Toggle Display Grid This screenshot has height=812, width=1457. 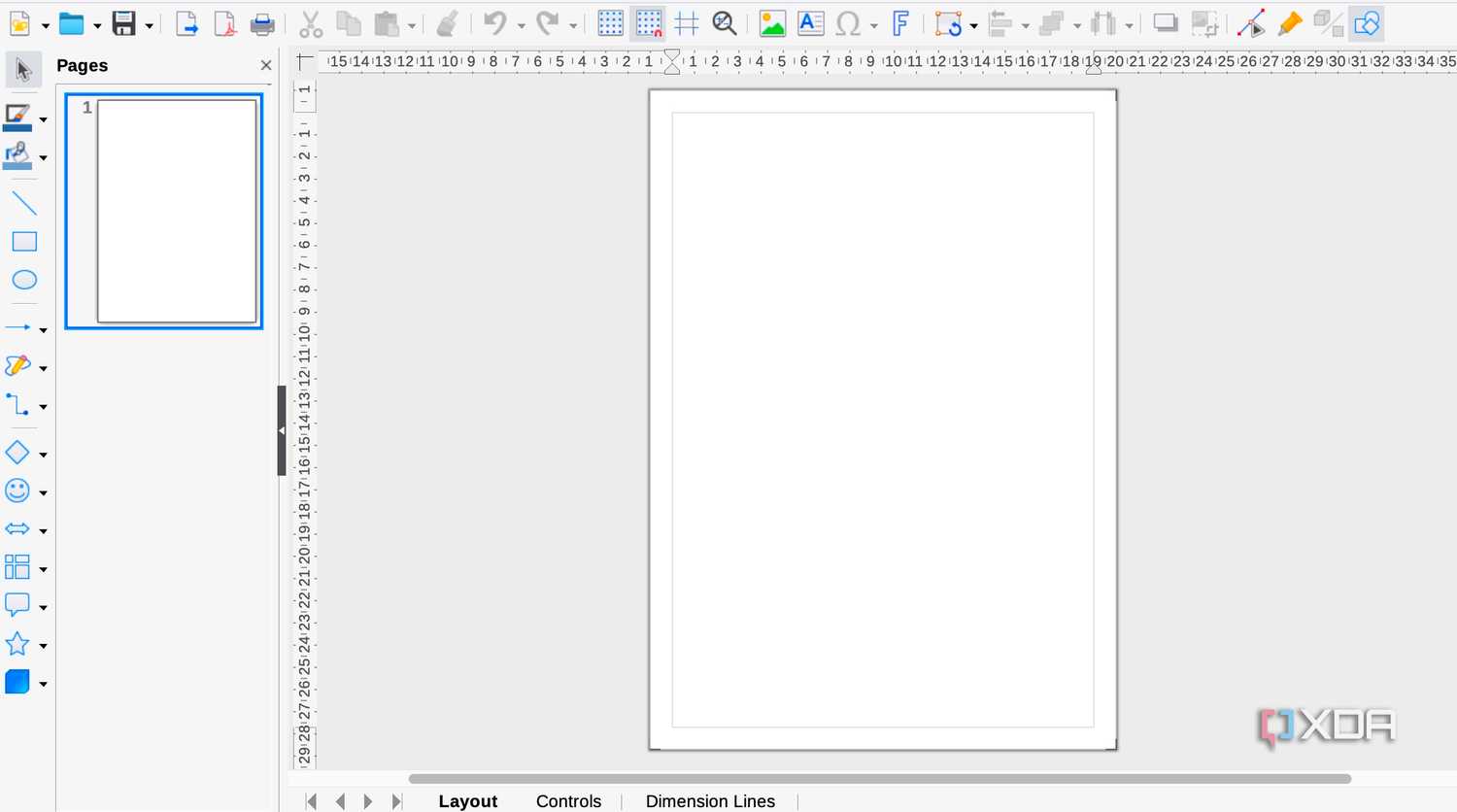pos(610,24)
